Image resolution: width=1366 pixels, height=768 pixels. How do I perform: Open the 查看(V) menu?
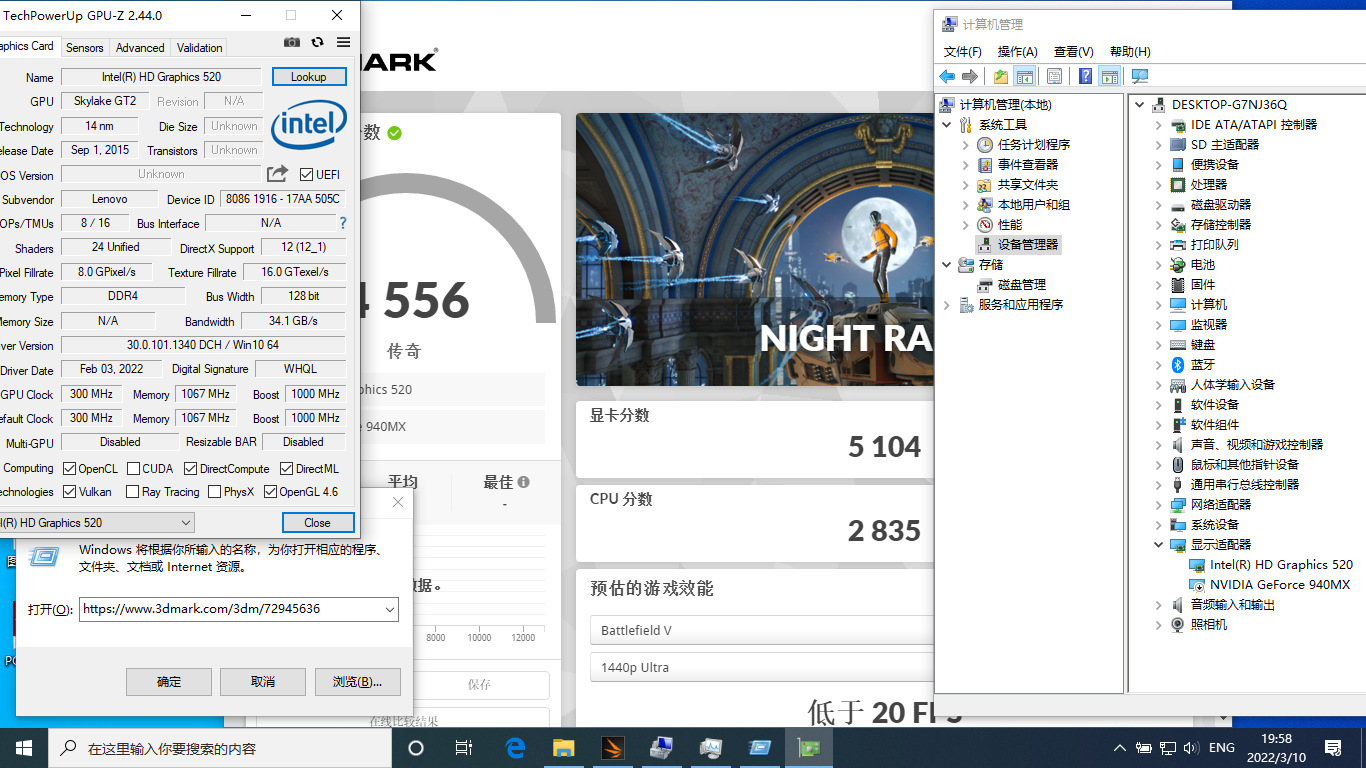[1074, 51]
